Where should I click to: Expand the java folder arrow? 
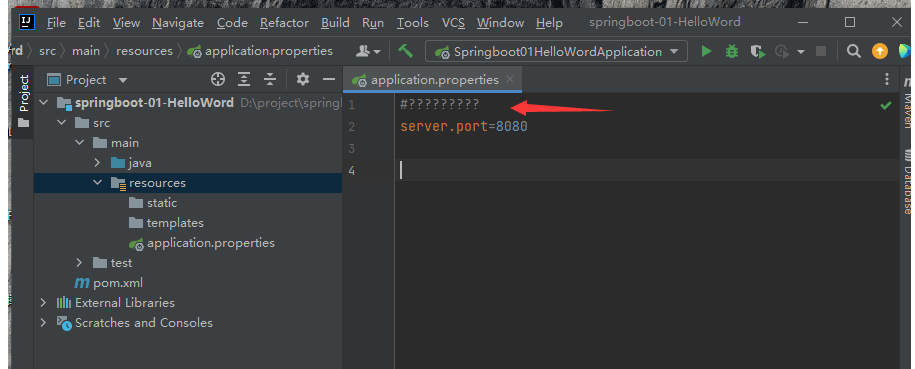(97, 163)
